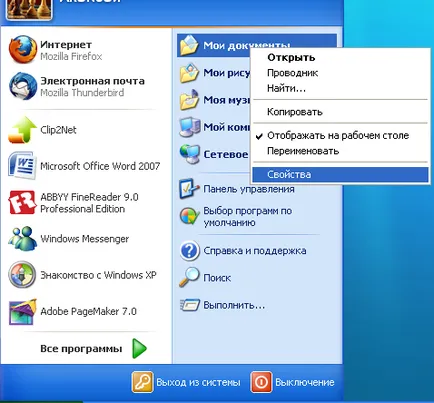Click the Моя музыка folder icon
434x403 pixels.
(190, 100)
